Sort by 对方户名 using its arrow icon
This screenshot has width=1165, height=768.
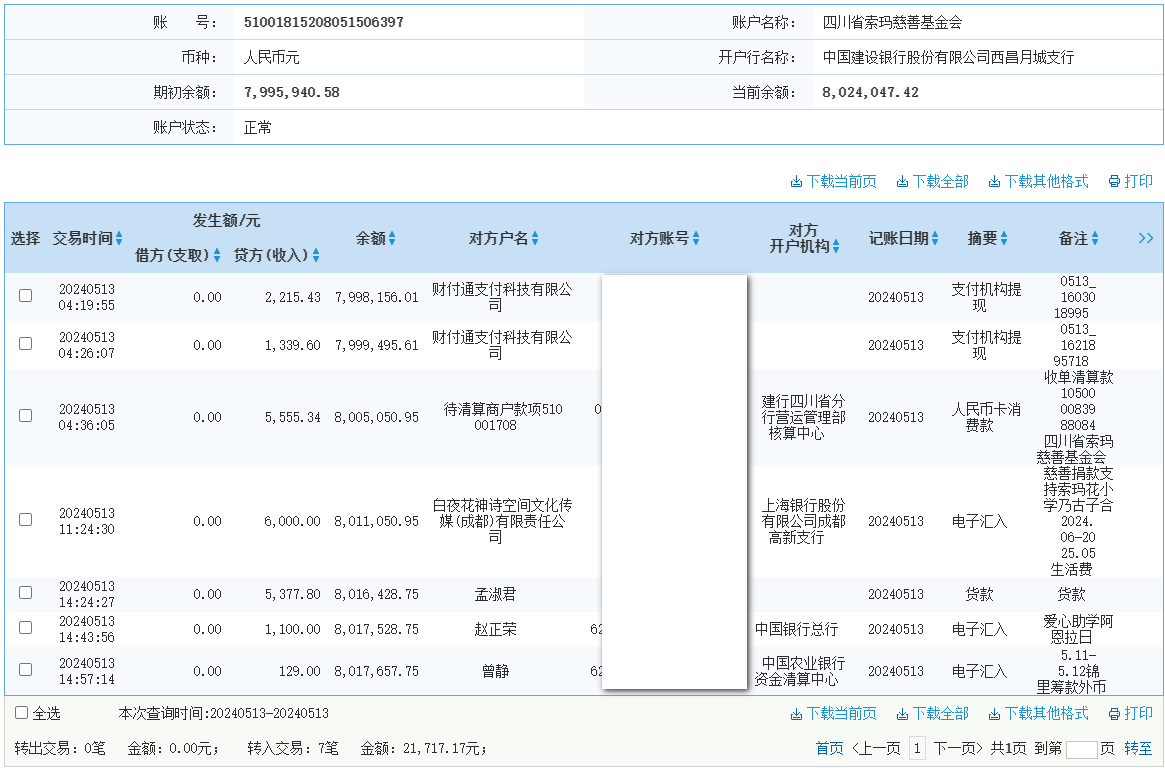(535, 238)
